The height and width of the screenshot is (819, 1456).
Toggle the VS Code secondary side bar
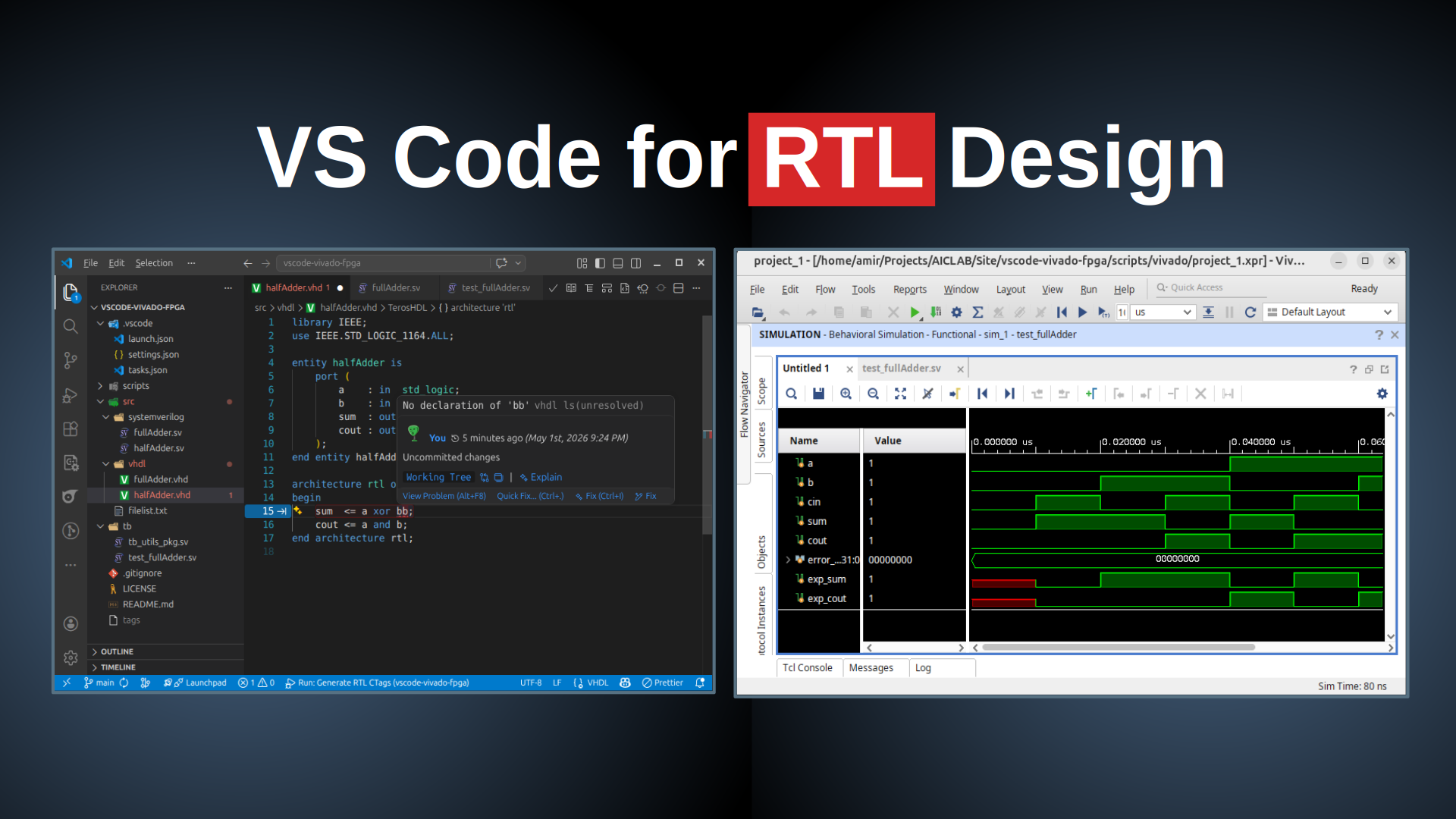tap(635, 263)
